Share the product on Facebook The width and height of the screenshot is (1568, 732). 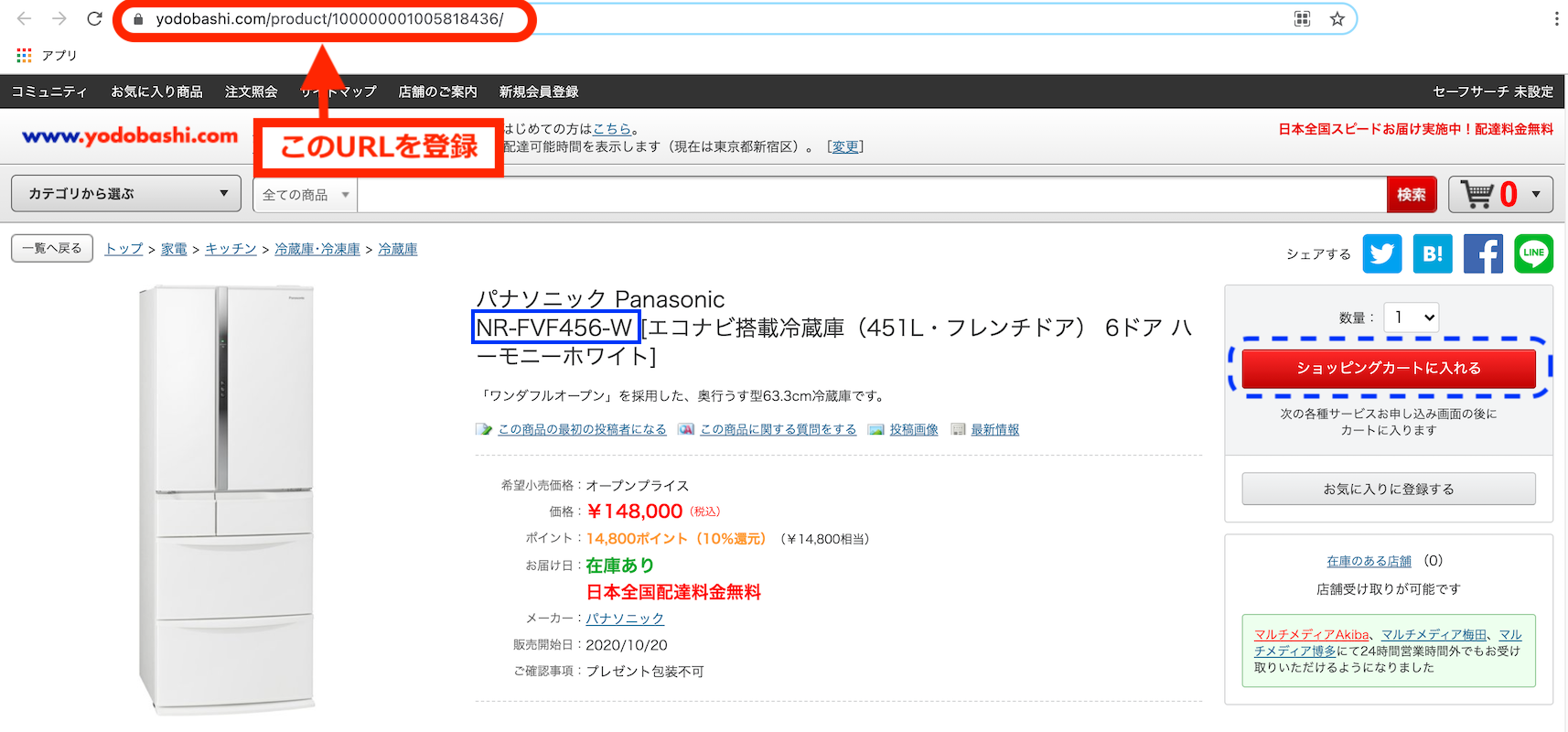(x=1482, y=253)
